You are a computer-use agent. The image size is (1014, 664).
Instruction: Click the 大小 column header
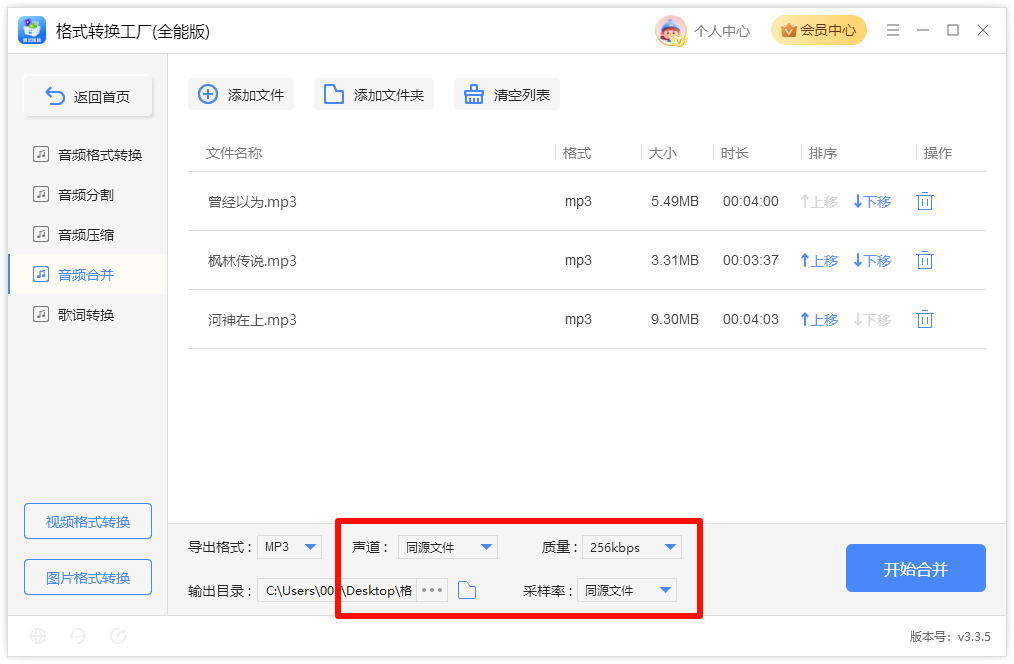[x=662, y=153]
